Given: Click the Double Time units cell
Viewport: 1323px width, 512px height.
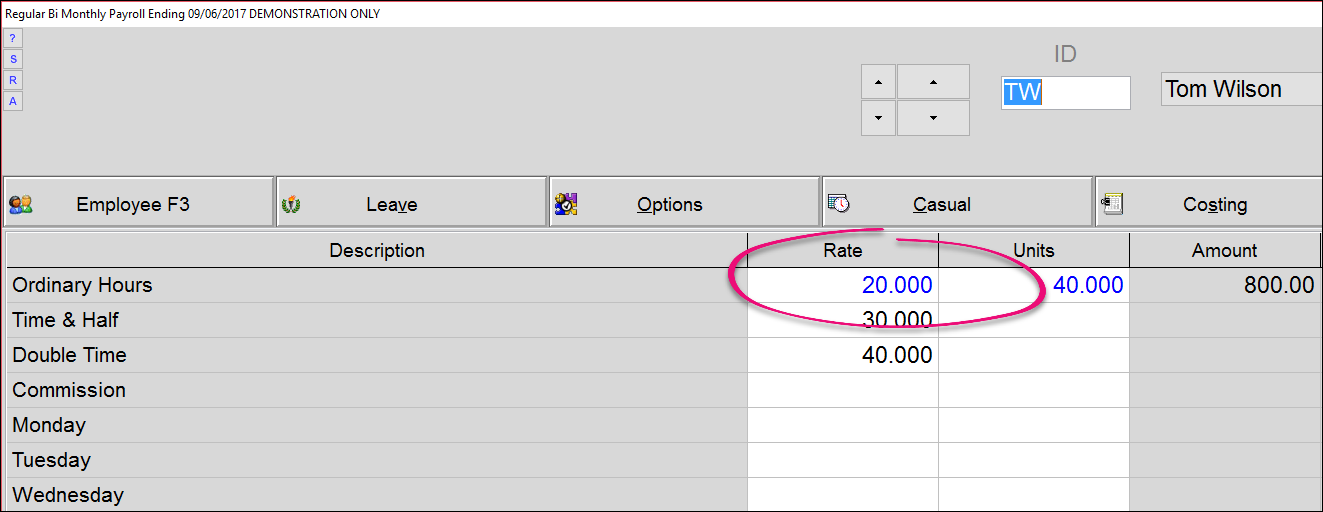Looking at the screenshot, I should coord(1034,355).
